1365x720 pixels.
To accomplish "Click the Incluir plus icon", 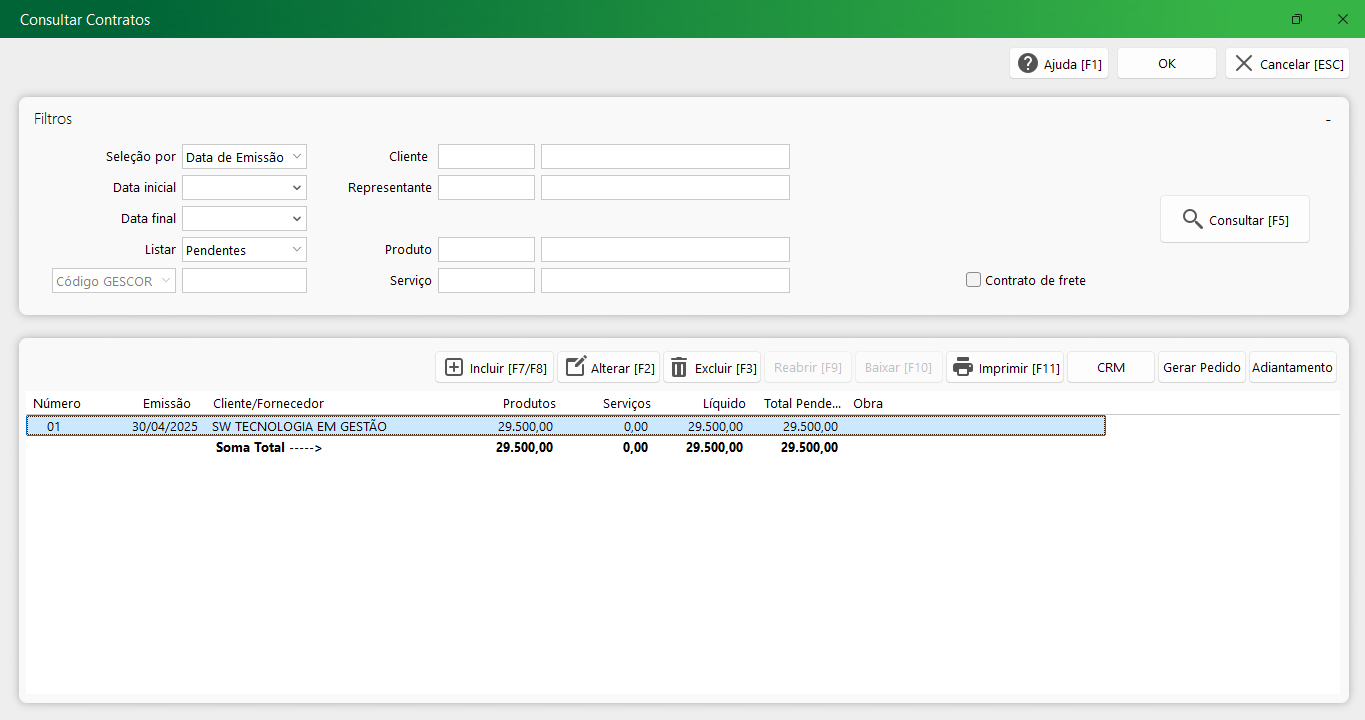I will tap(454, 368).
